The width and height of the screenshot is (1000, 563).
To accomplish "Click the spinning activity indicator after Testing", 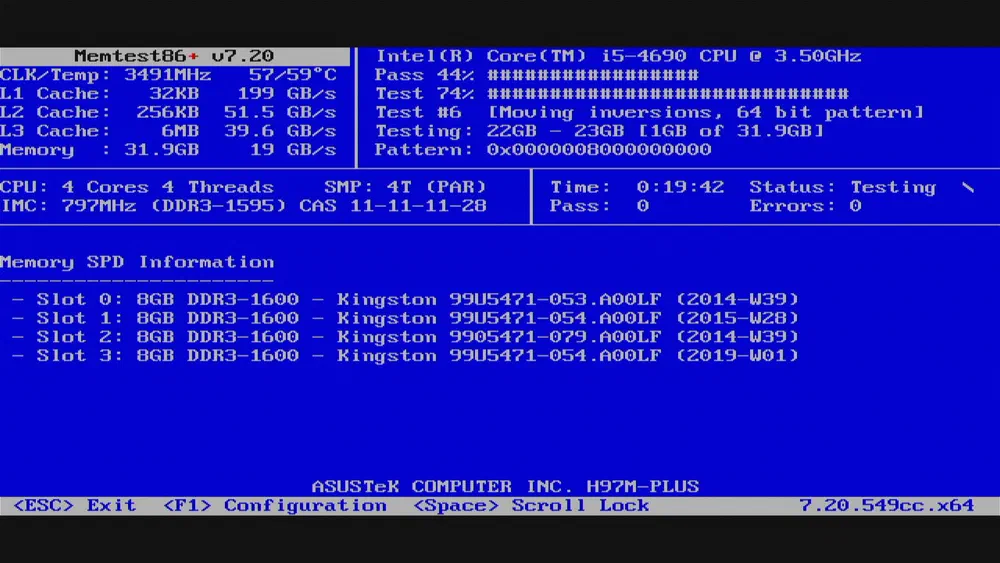I will pos(968,187).
